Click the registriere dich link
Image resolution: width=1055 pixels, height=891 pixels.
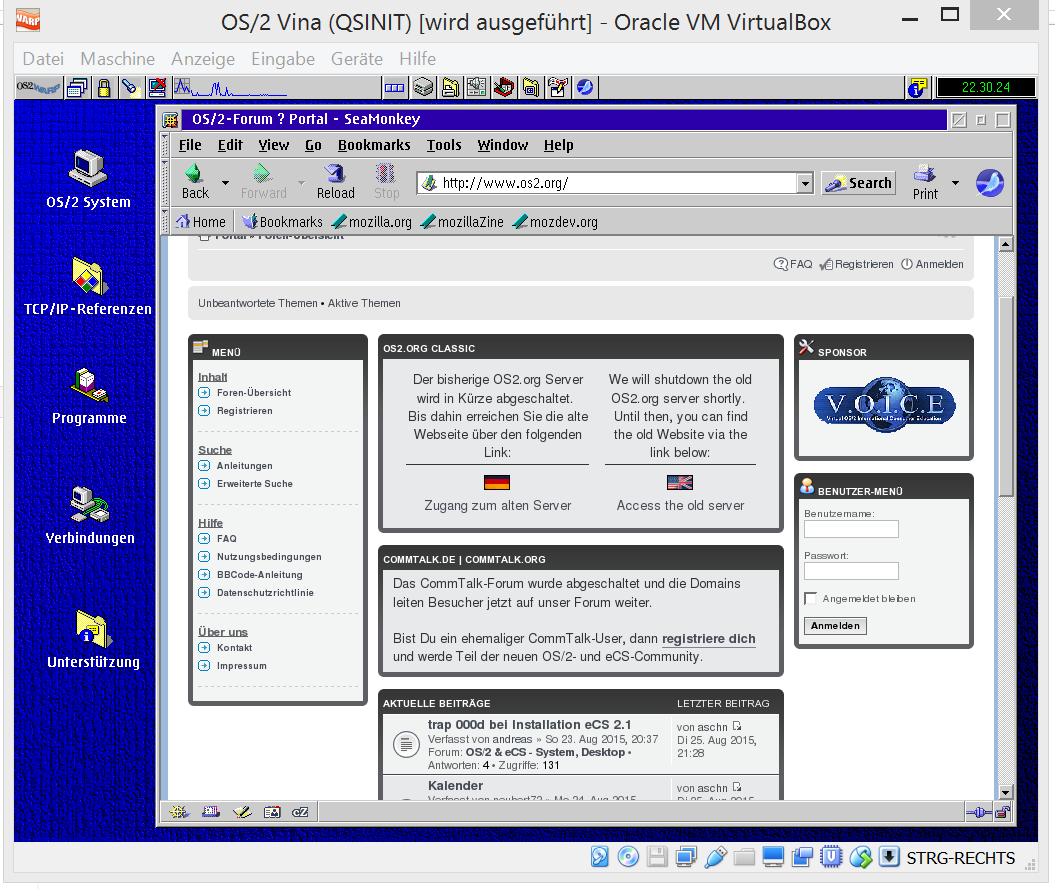coord(708,639)
